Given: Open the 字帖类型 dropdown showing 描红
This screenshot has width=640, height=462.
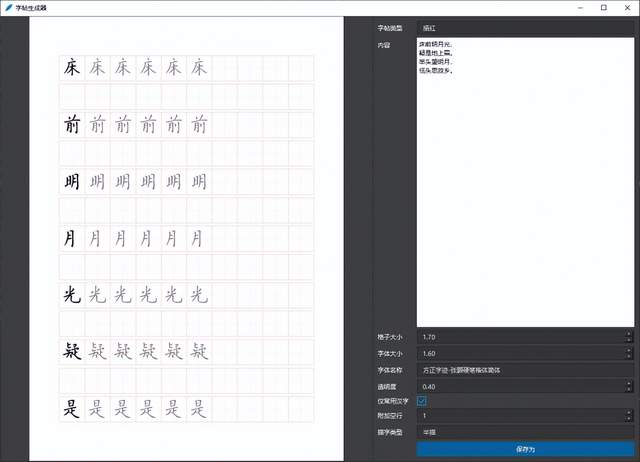Looking at the screenshot, I should point(525,28).
